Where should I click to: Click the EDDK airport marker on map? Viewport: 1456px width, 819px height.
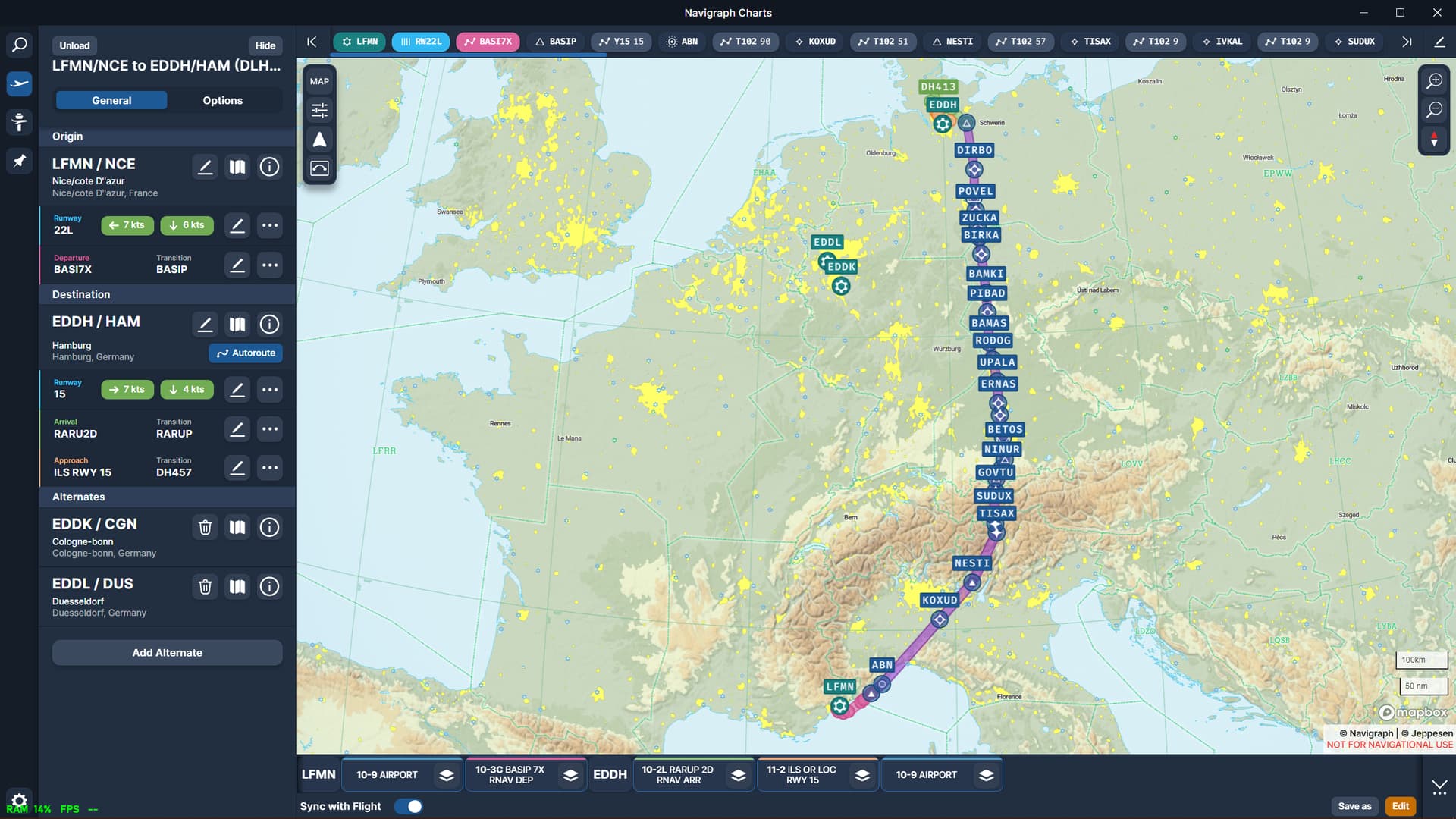[841, 286]
